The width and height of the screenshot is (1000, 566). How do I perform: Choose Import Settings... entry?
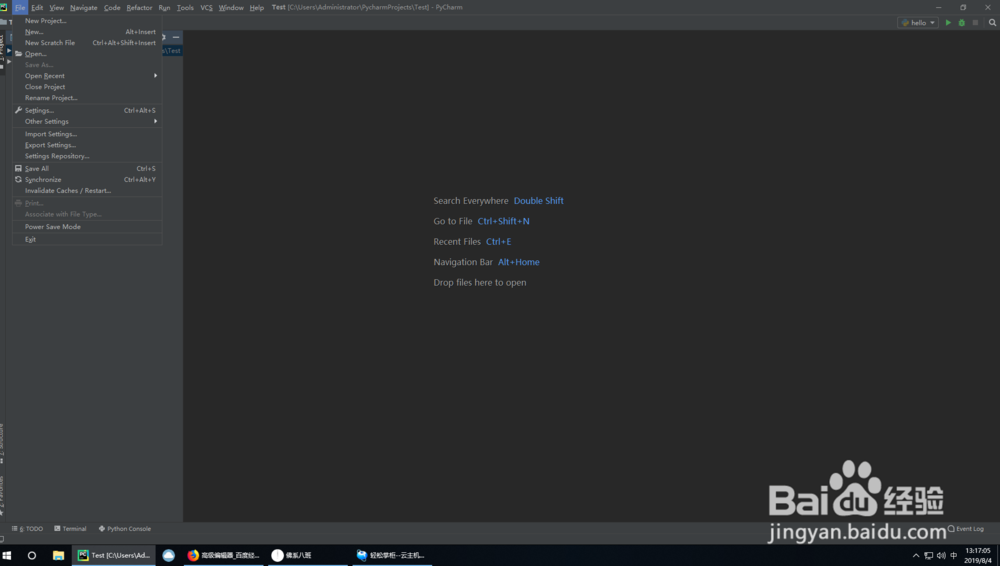click(87, 134)
